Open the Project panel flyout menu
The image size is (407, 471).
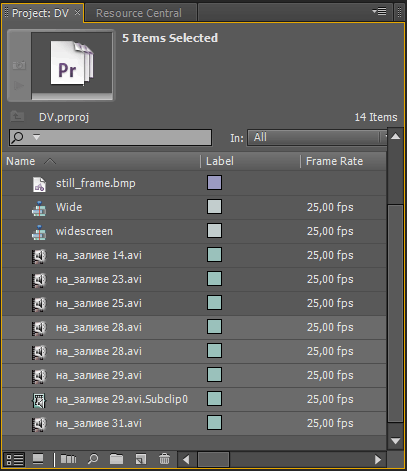pos(379,12)
